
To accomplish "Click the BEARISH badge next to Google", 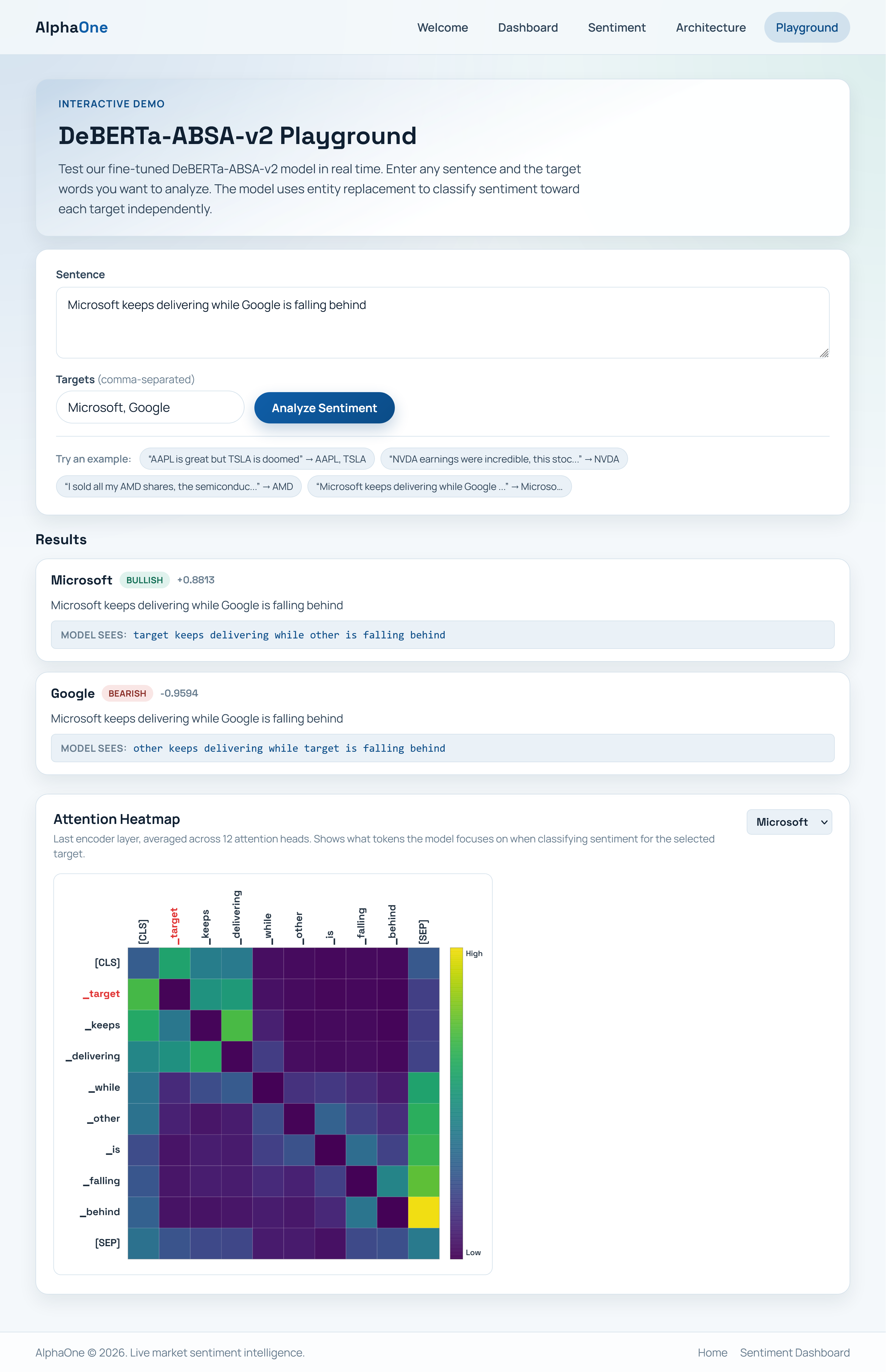I will point(126,693).
